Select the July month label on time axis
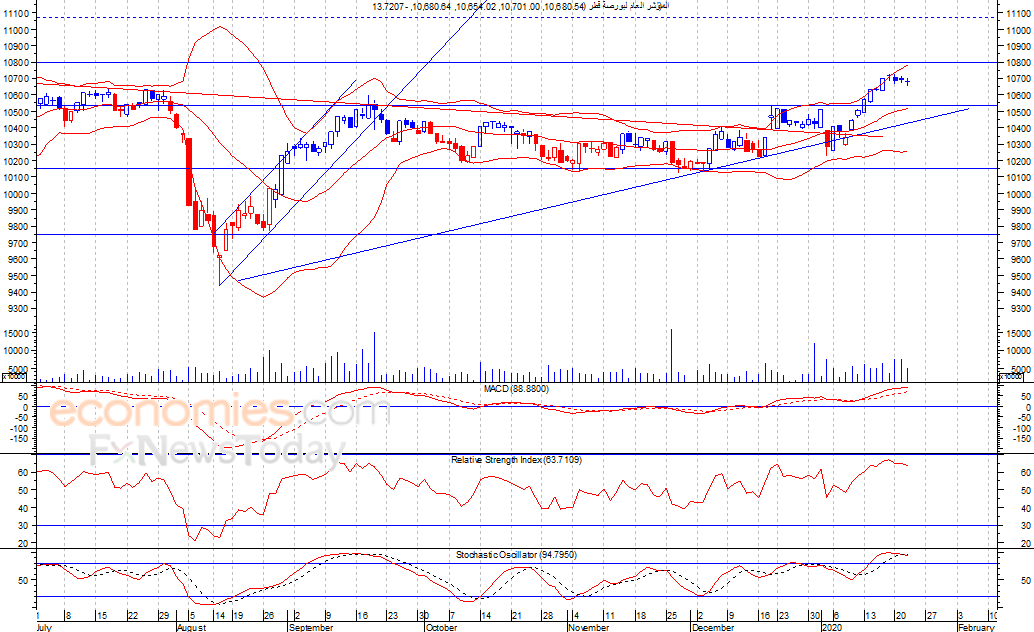The width and height of the screenshot is (1034, 632). click(x=45, y=627)
